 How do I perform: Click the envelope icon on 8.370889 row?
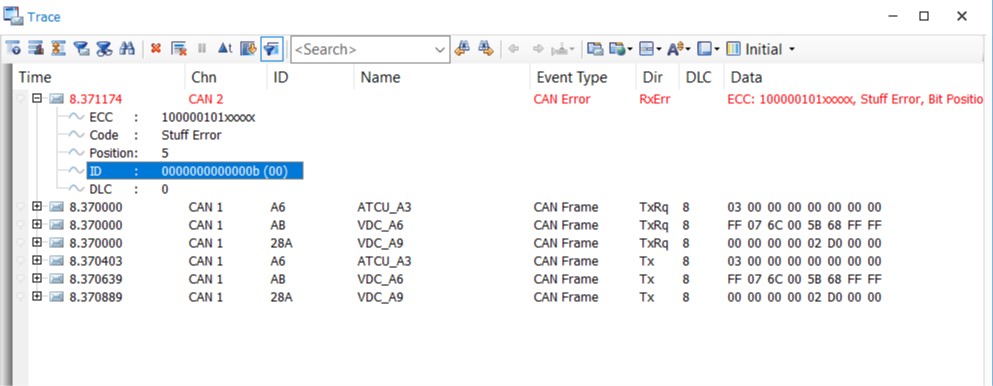point(56,297)
